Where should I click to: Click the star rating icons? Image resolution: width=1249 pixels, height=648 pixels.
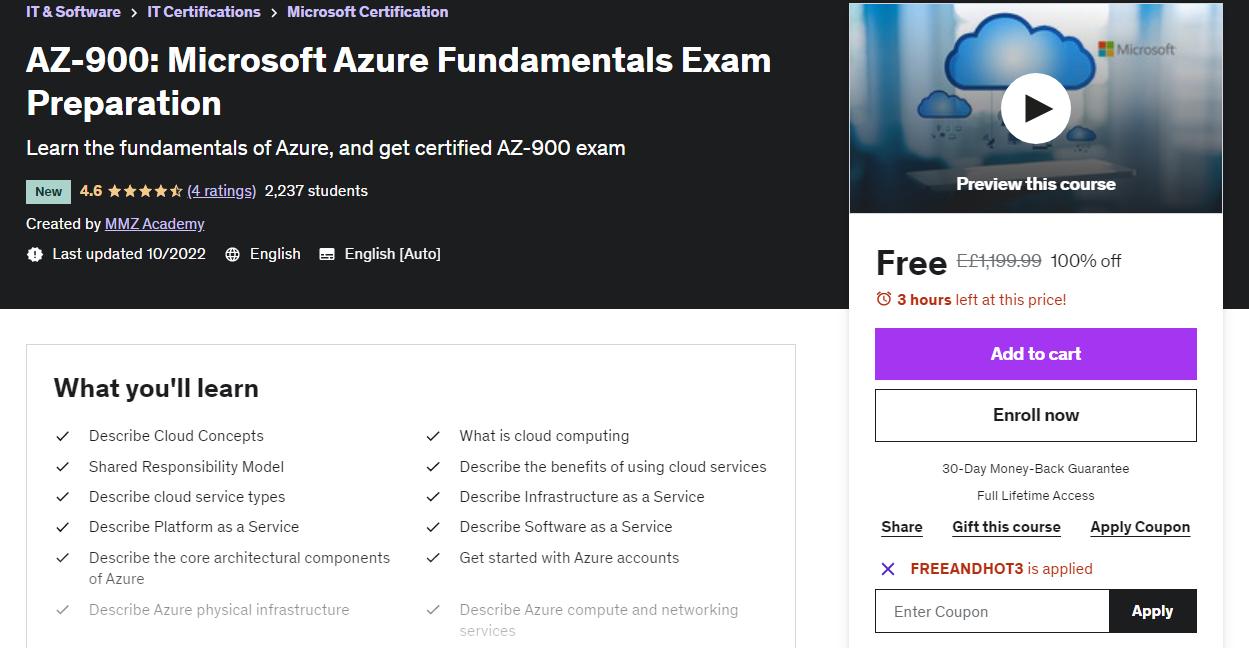(x=145, y=191)
